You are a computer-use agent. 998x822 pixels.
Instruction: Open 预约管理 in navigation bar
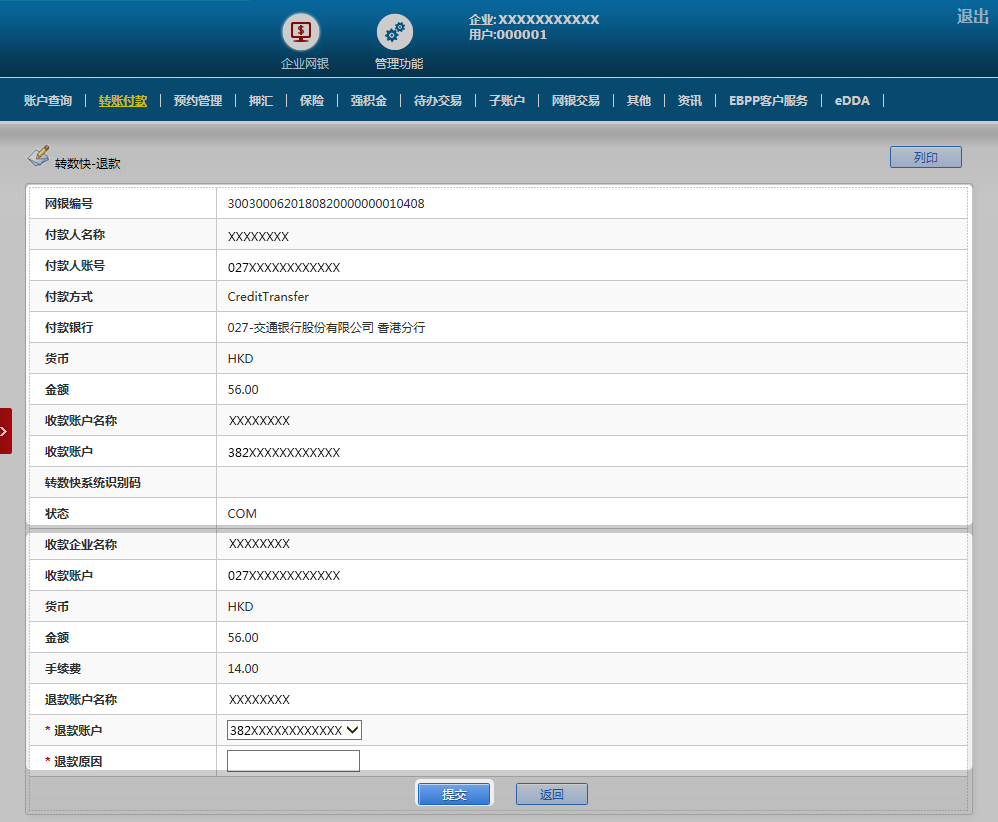point(198,100)
